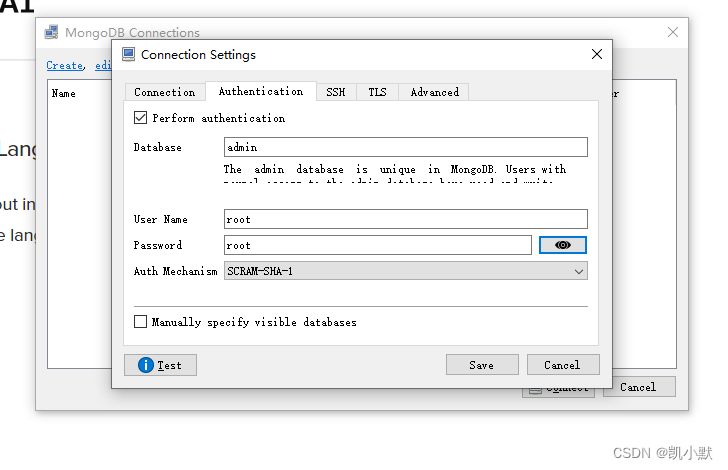Click the MongoDB Connections window icon
Screen dimensions: 728x470
pos(52,32)
